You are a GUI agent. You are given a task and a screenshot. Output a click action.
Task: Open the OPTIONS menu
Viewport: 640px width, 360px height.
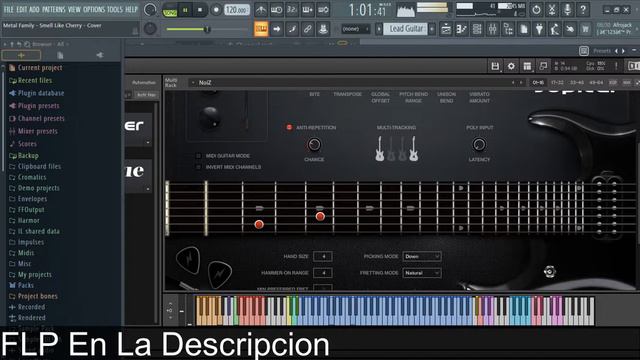coord(94,9)
